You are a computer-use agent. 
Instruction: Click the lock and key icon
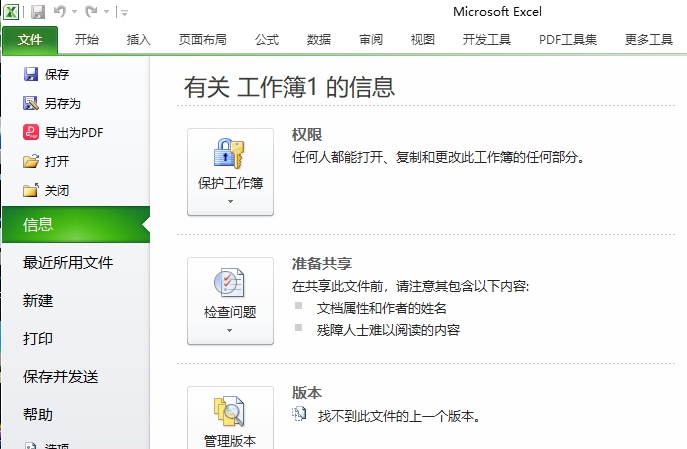pos(229,153)
